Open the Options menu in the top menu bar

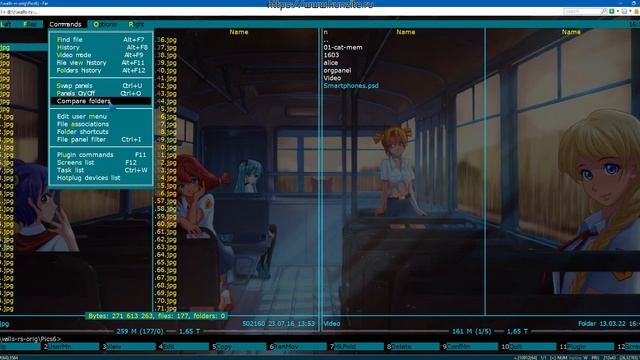pos(105,24)
